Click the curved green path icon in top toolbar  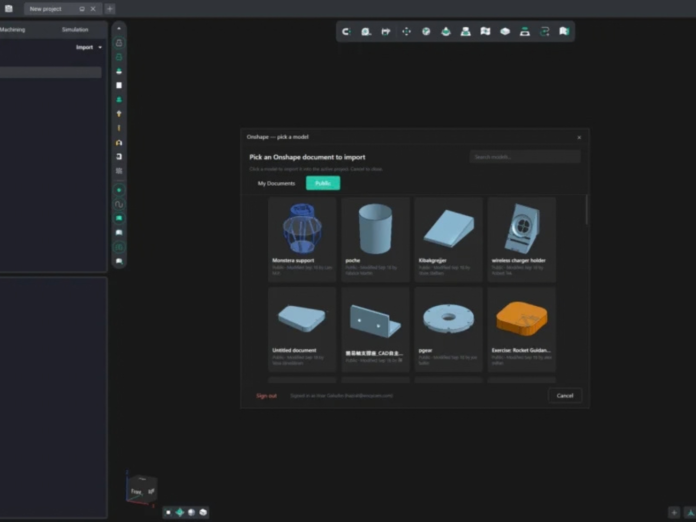click(545, 32)
